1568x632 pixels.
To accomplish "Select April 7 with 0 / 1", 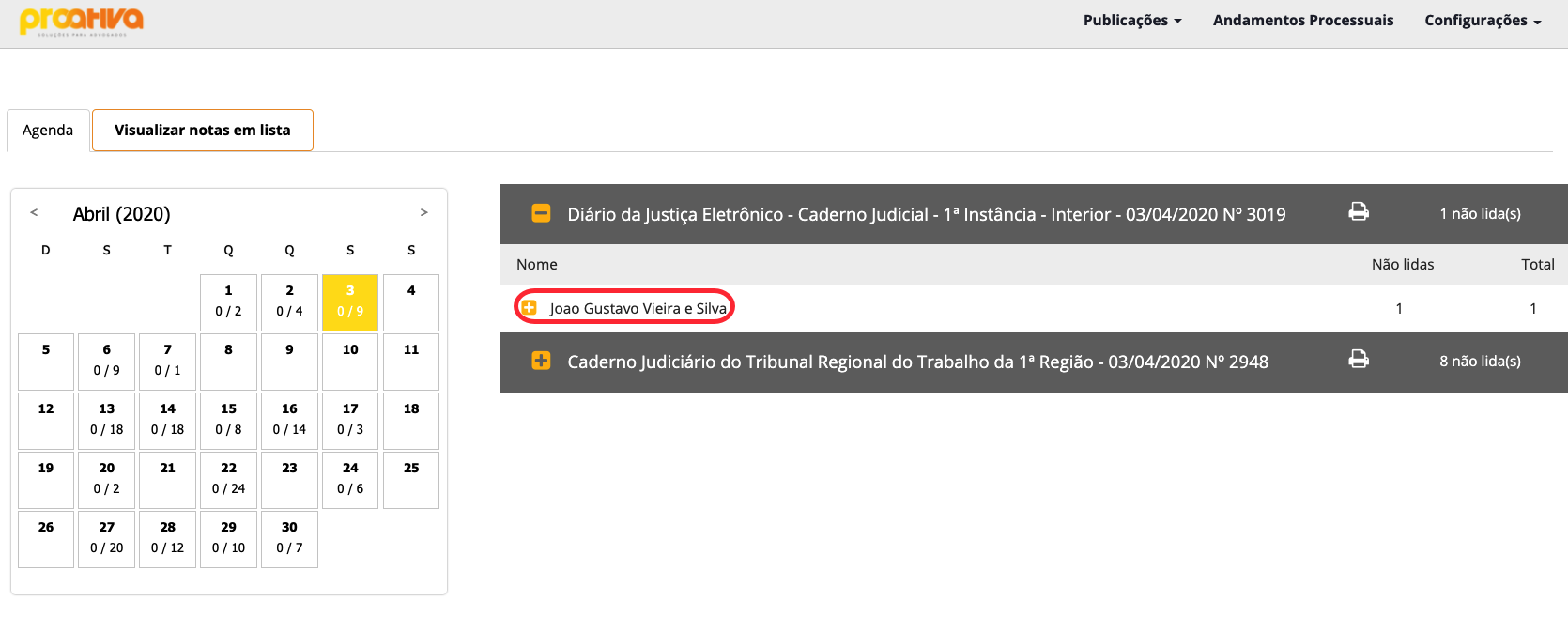I will click(x=167, y=362).
